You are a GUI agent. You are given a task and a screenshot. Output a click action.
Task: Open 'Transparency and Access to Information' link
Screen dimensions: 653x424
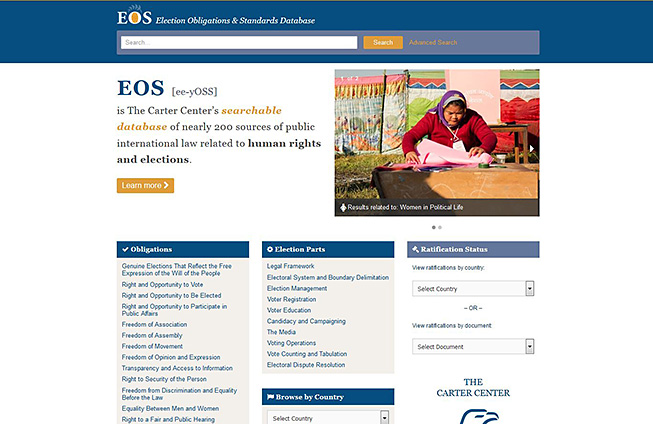click(177, 368)
